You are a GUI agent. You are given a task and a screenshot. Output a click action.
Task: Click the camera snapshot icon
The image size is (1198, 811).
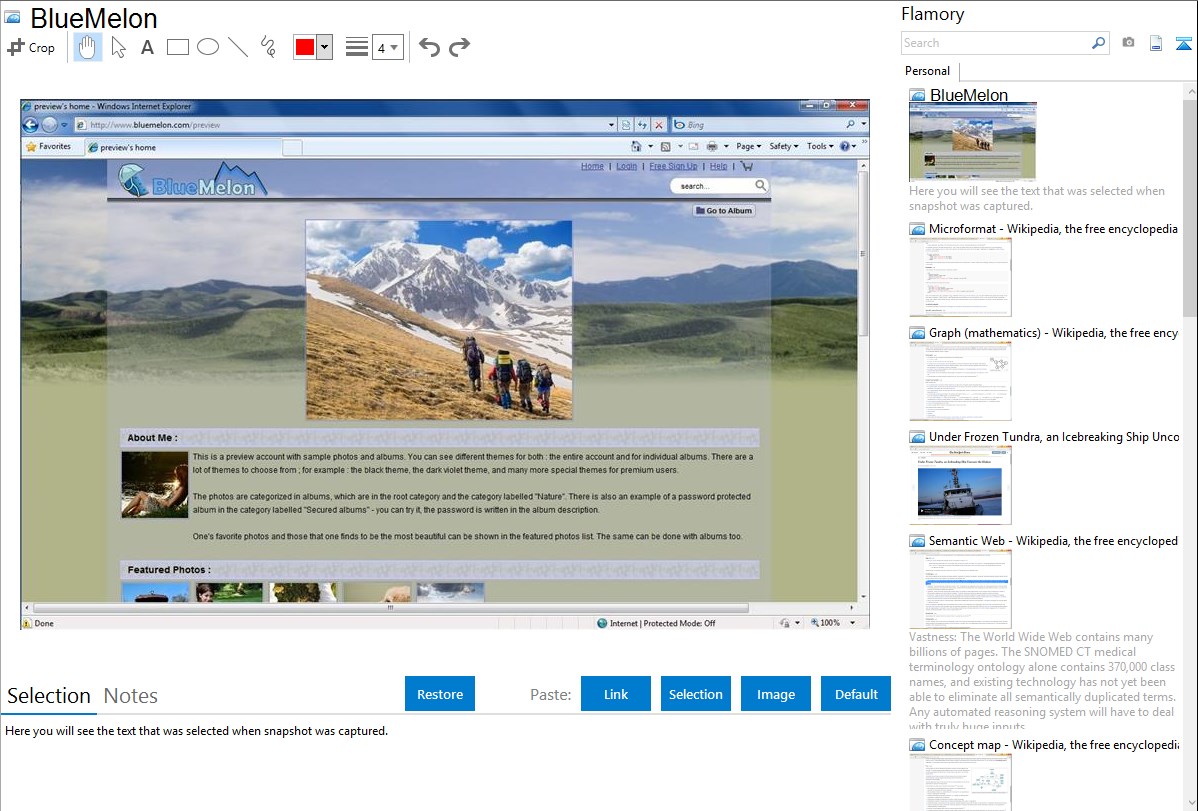[x=1128, y=43]
